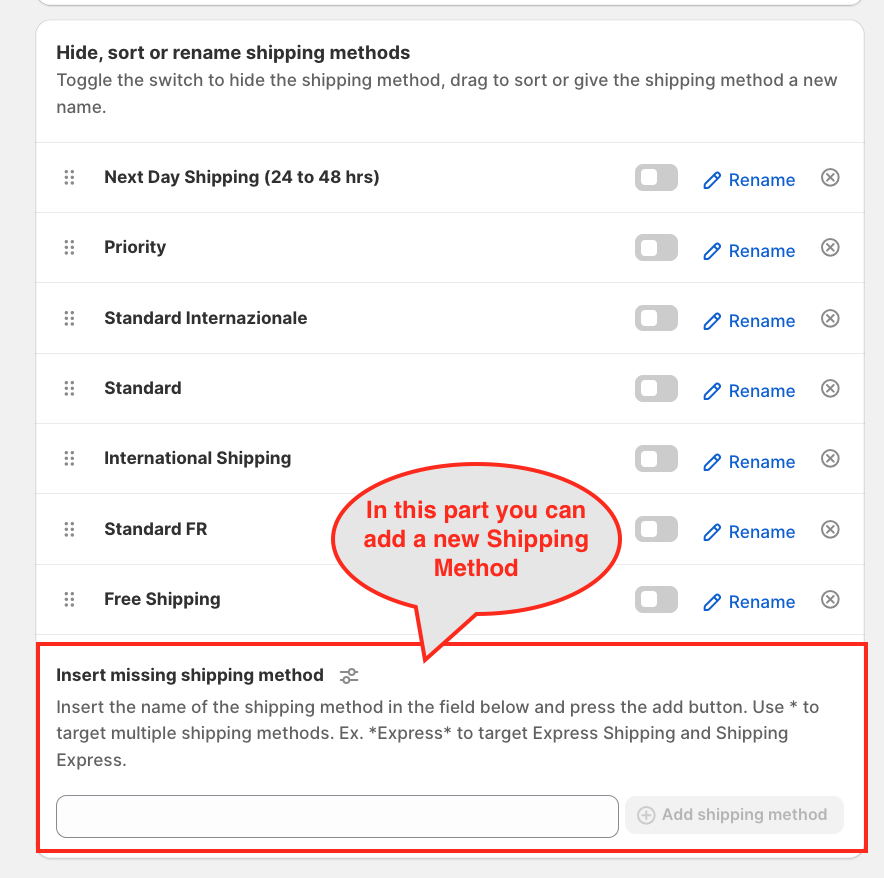Remove the Free Shipping method
Screen dimensions: 884x878
point(830,599)
